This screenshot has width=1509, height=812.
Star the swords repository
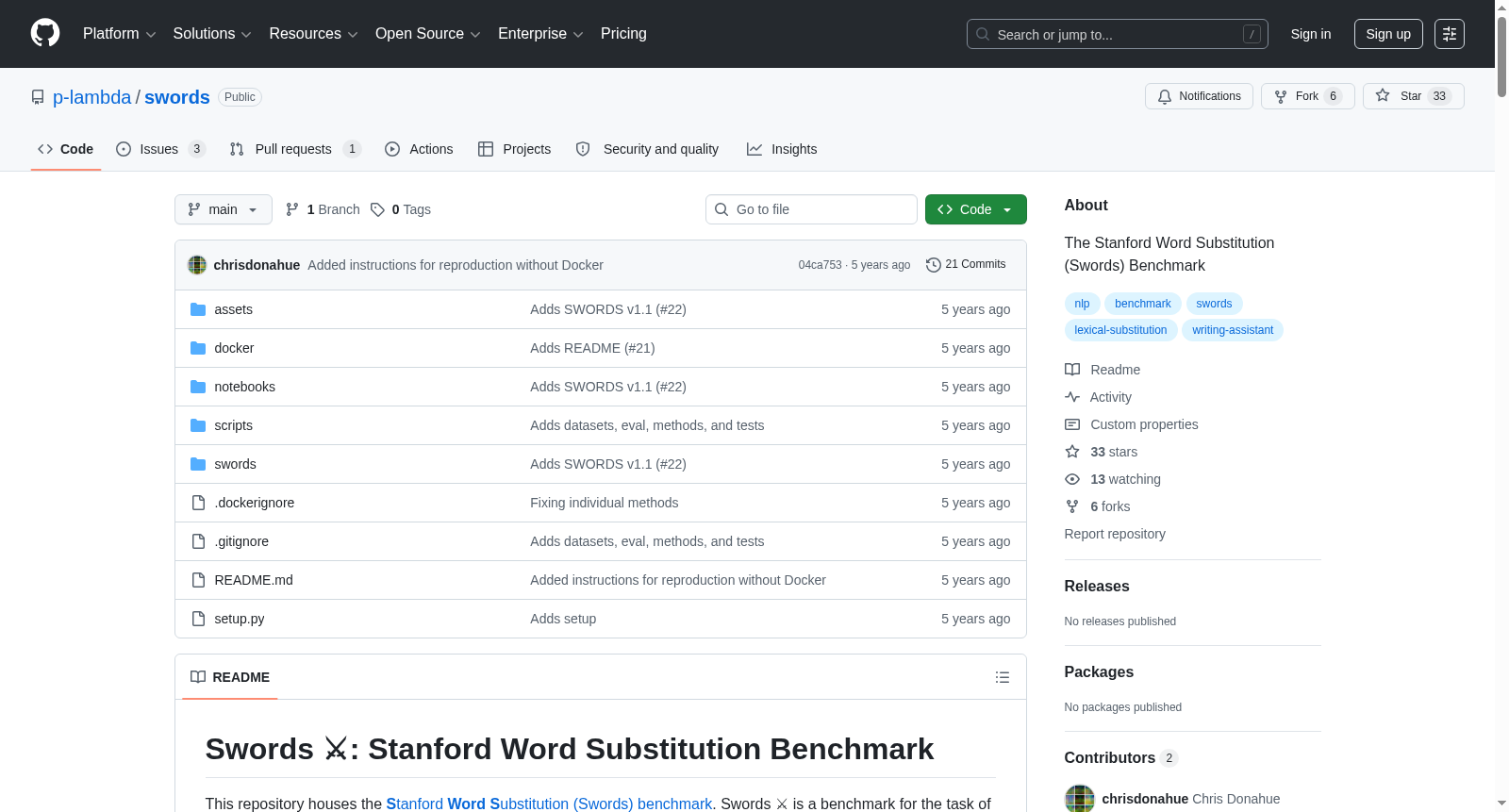1413,96
